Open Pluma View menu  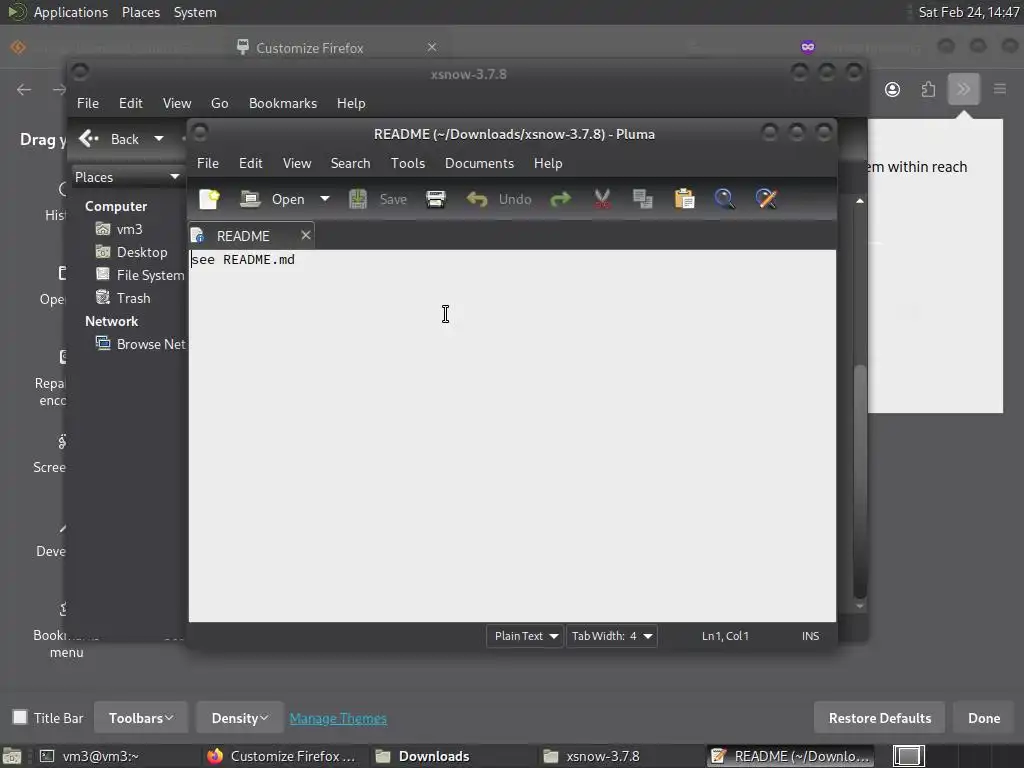(x=297, y=163)
